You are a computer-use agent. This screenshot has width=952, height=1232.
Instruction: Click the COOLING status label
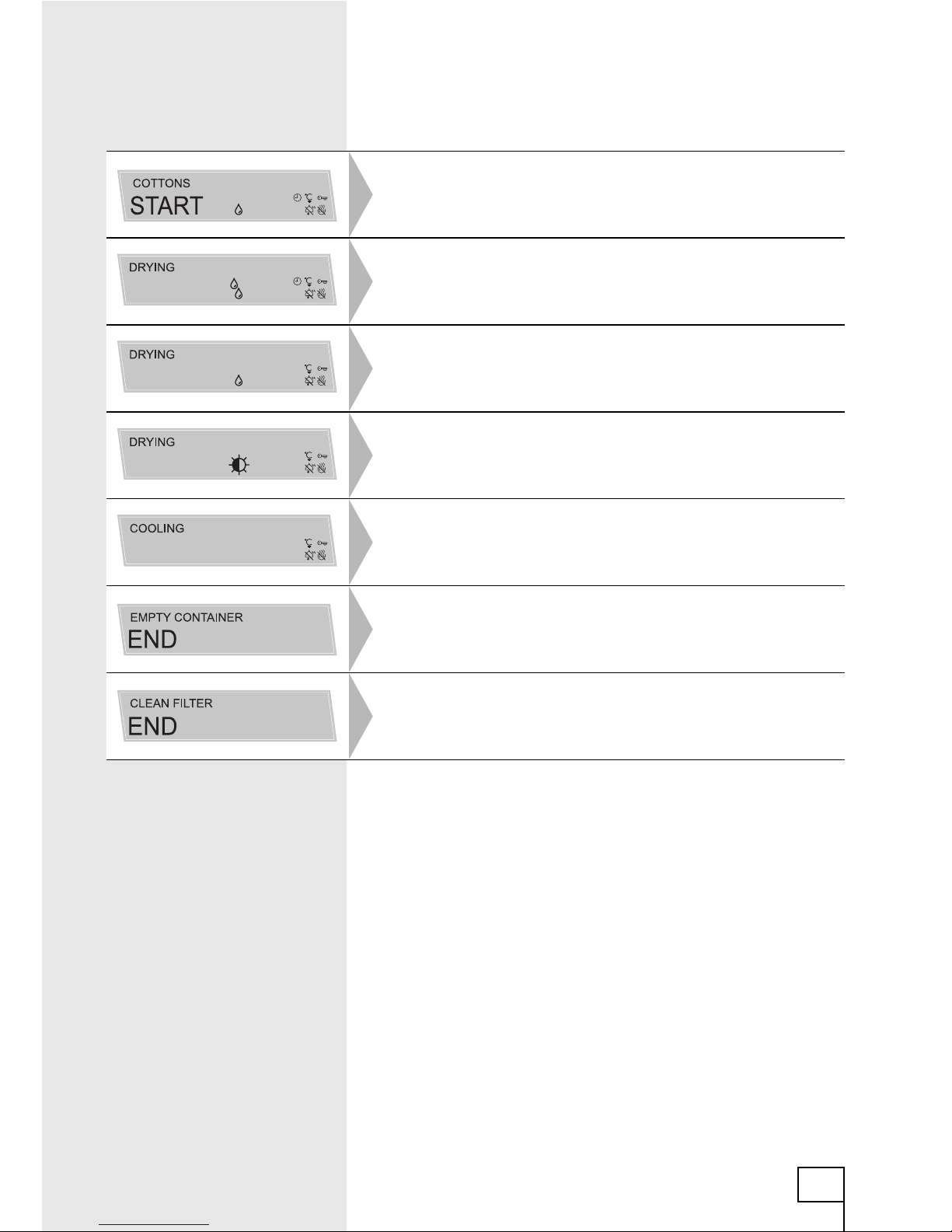[157, 529]
